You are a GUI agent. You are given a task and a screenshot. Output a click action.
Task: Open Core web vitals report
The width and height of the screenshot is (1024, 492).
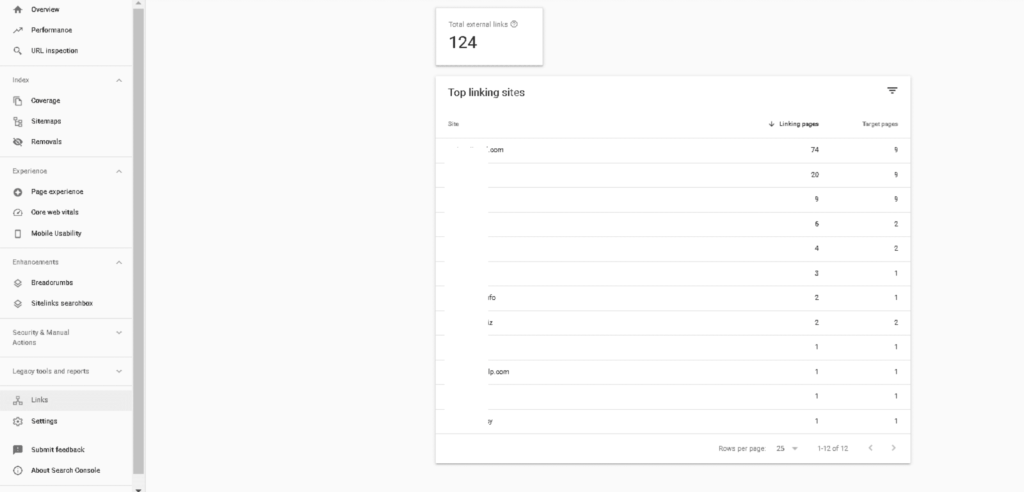pyautogui.click(x=55, y=212)
